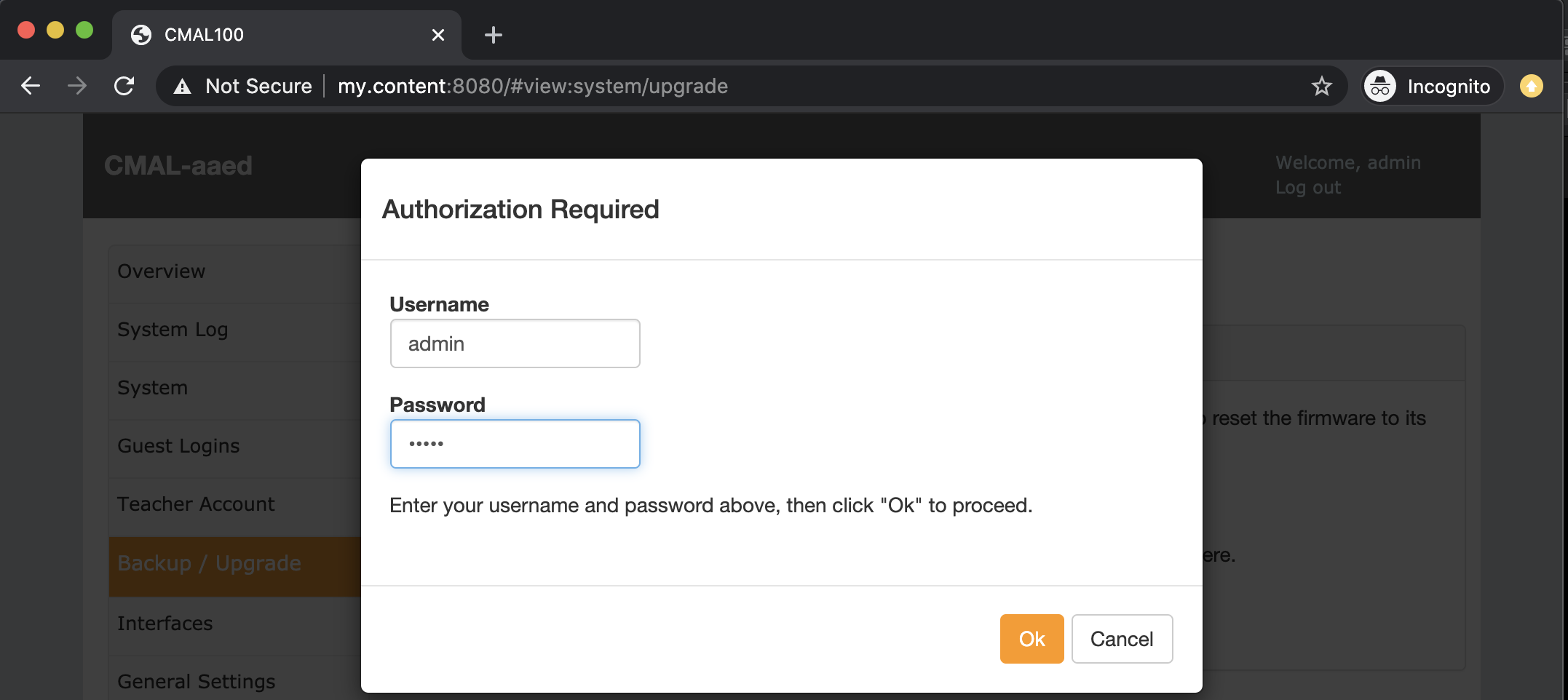Click the browser forward arrow
The width and height of the screenshot is (1568, 700).
point(77,86)
